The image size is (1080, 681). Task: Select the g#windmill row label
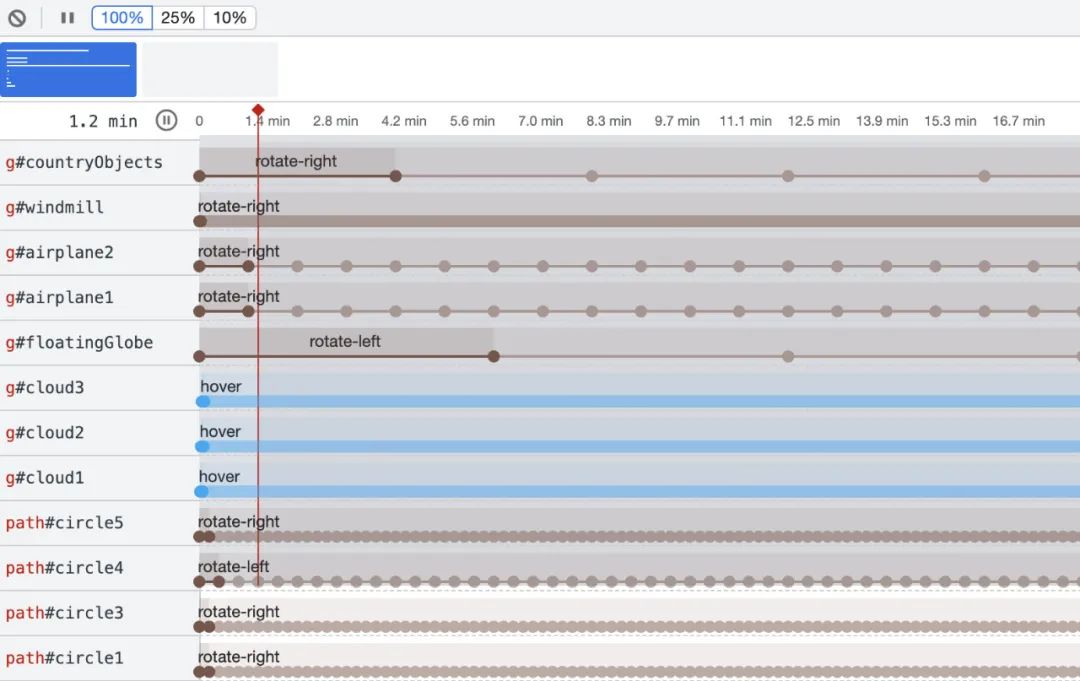(x=54, y=207)
